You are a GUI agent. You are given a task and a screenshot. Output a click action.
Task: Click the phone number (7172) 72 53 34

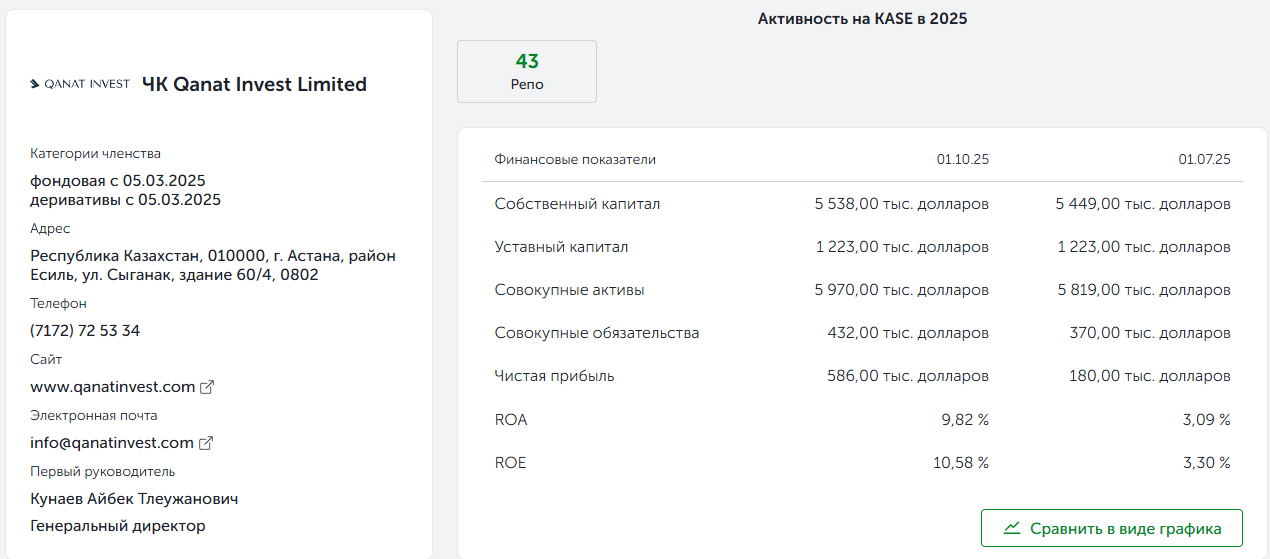pyautogui.click(x=85, y=331)
